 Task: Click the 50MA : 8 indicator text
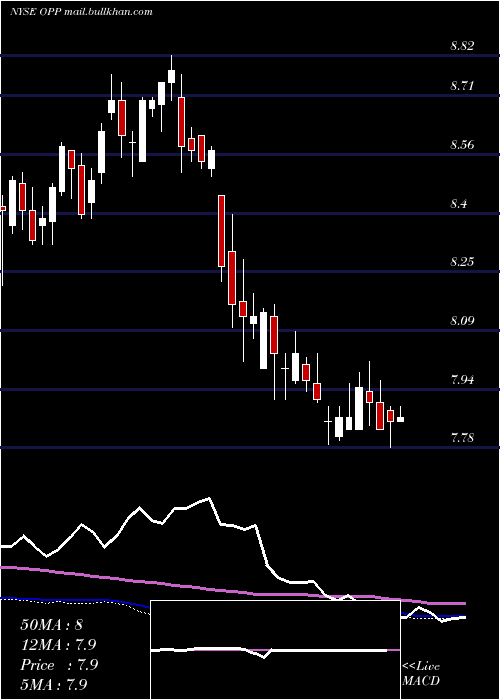[51, 625]
